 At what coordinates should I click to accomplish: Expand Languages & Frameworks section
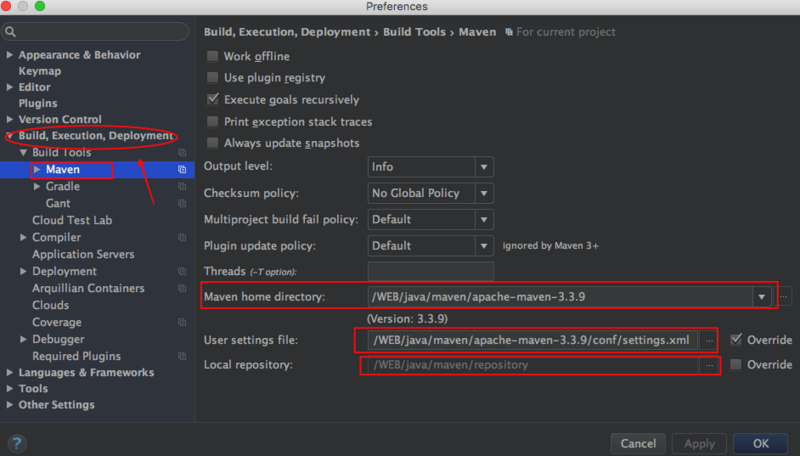(10, 372)
